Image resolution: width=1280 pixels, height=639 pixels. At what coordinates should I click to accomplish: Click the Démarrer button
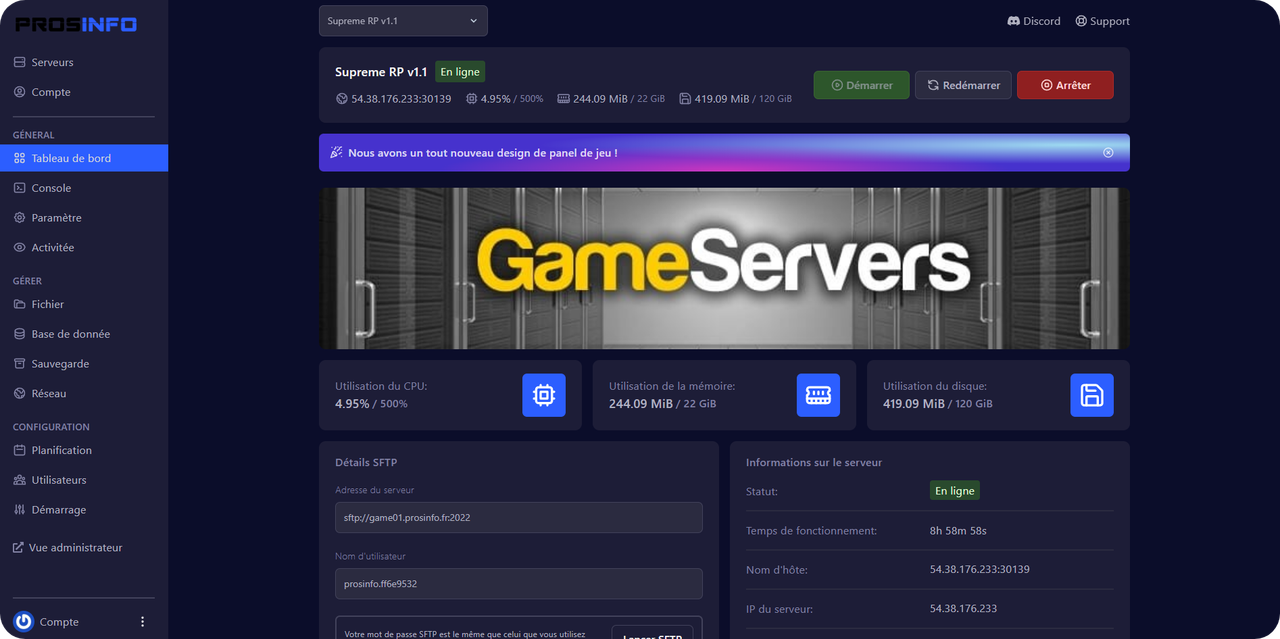click(861, 85)
